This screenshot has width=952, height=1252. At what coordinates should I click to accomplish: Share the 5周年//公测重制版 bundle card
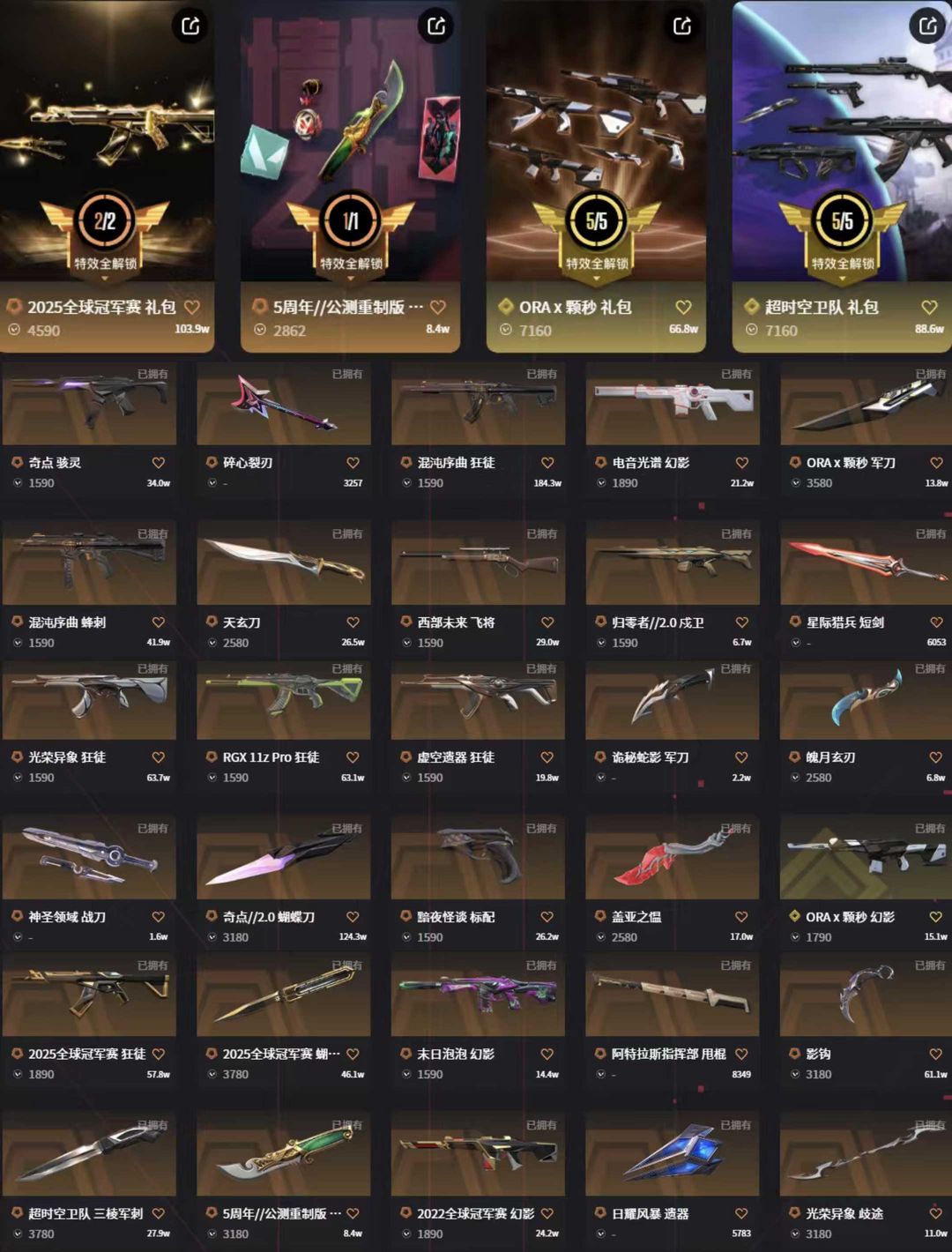pos(436,26)
